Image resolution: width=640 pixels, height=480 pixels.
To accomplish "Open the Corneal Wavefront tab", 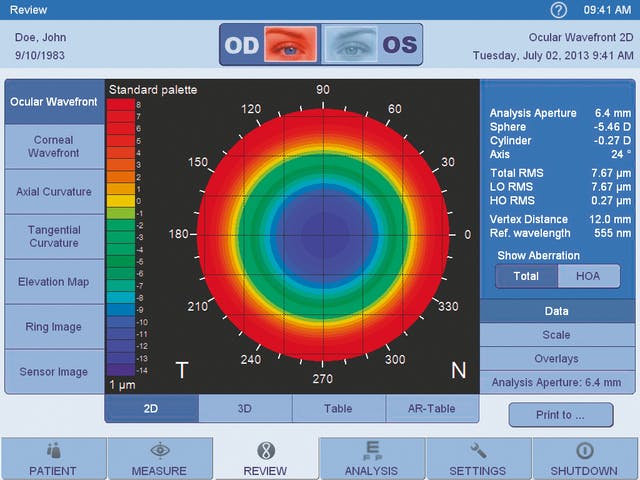I will [x=54, y=147].
